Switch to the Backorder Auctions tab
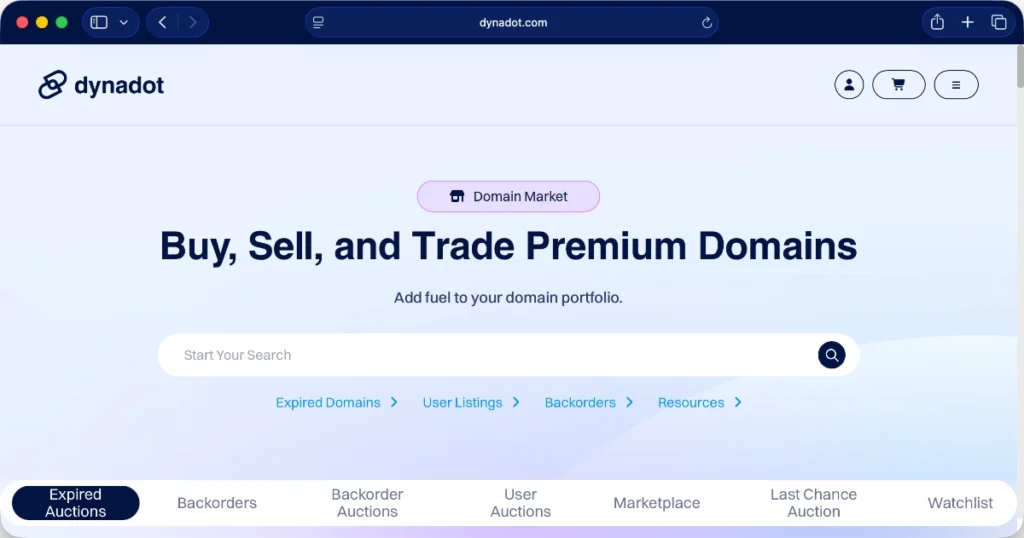Viewport: 1024px width, 538px height. tap(367, 503)
